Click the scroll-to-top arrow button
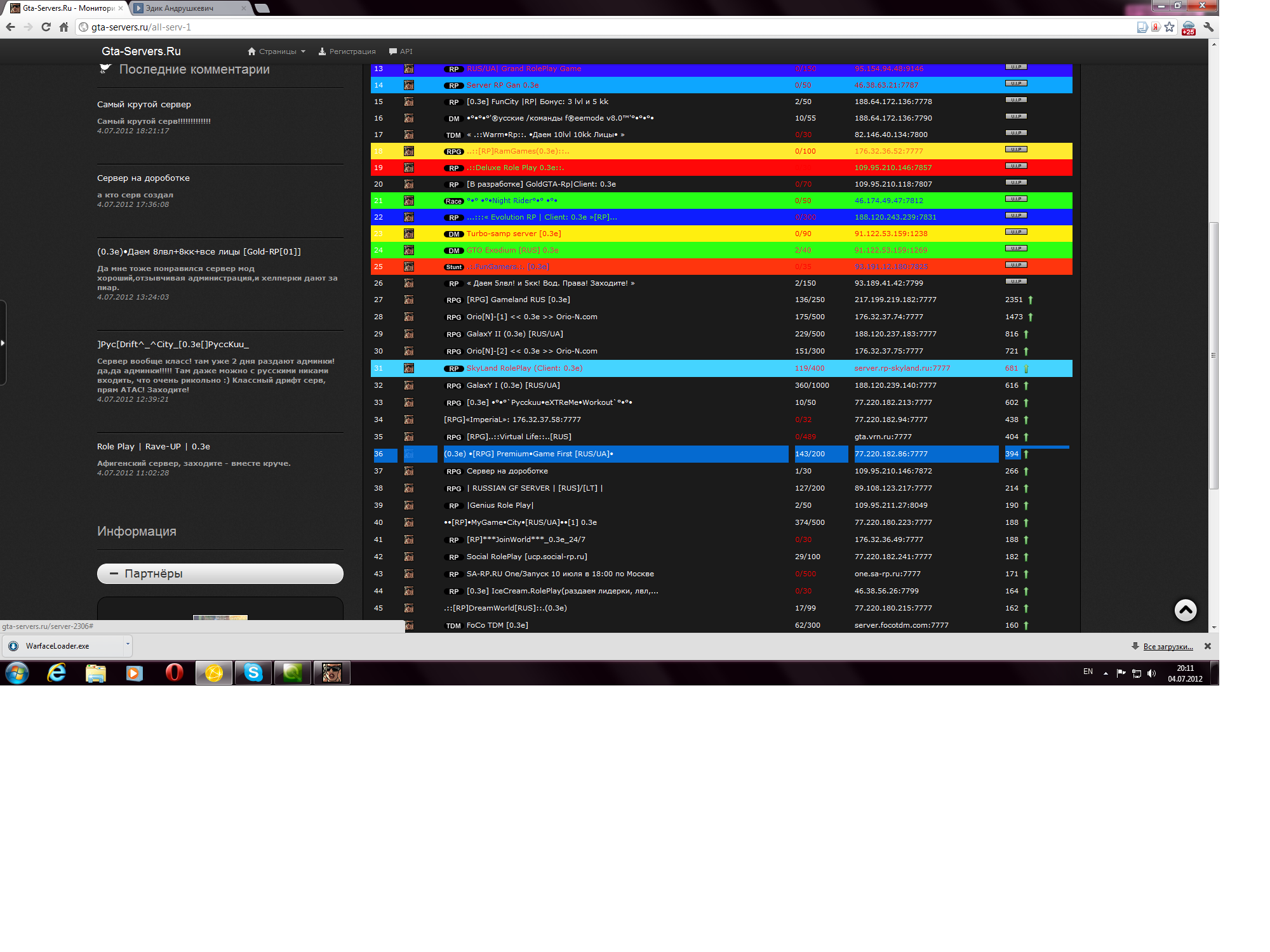Screen dimensions: 1270x952 1185,610
